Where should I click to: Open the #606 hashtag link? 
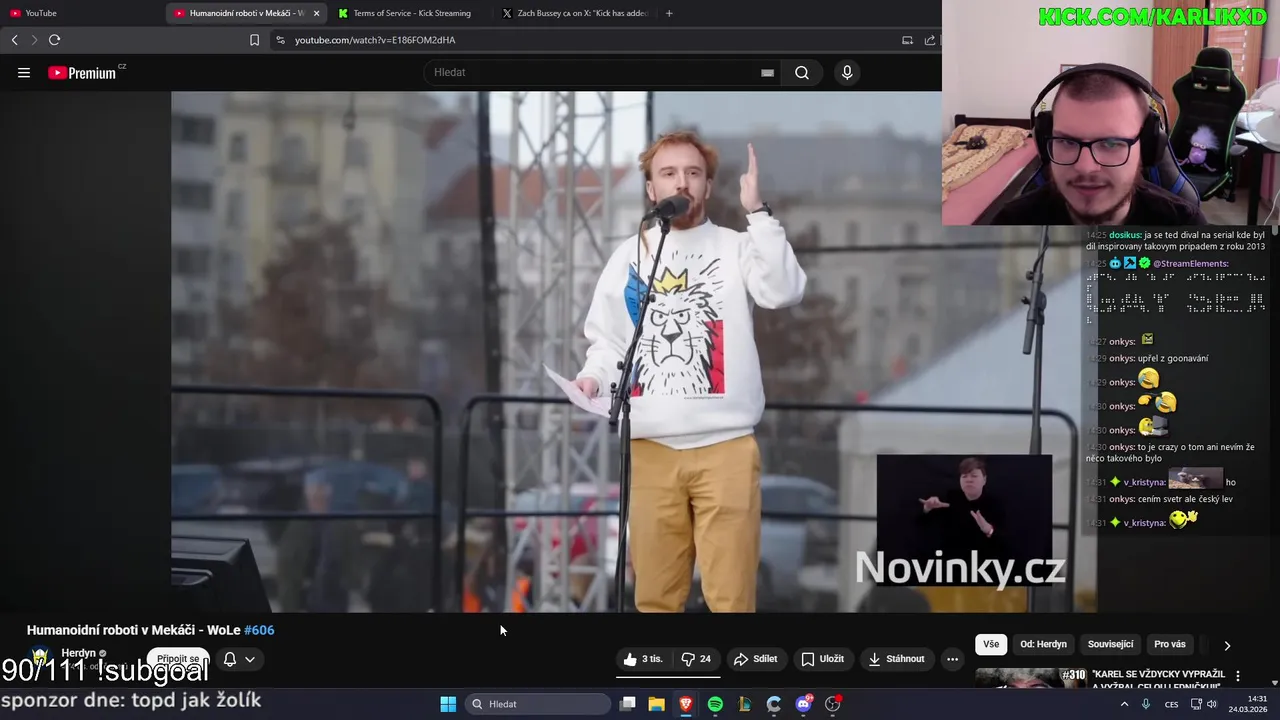tap(259, 630)
